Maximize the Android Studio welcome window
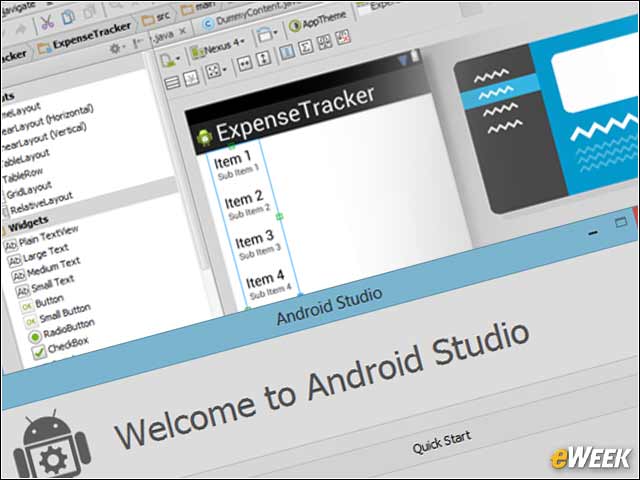 621,222
